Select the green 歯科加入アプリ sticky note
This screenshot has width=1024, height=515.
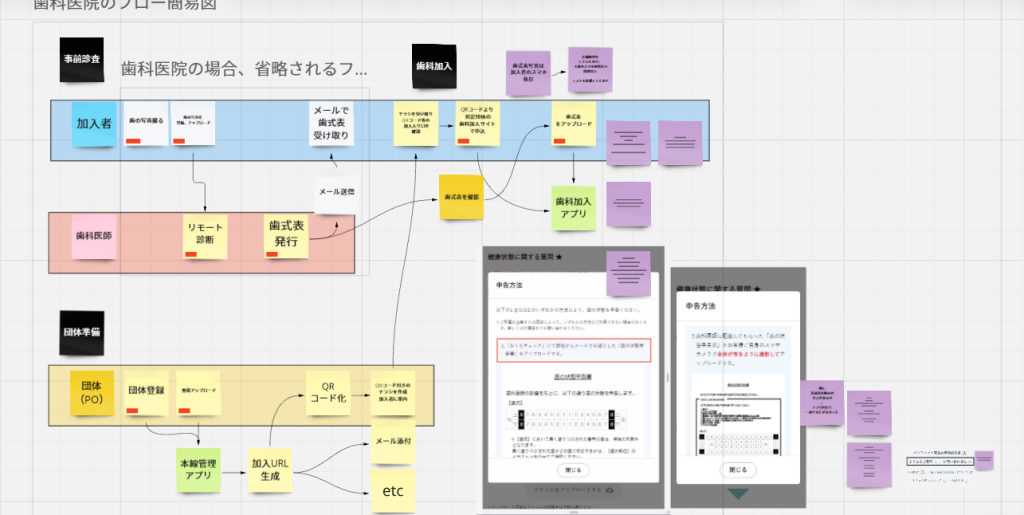click(574, 207)
